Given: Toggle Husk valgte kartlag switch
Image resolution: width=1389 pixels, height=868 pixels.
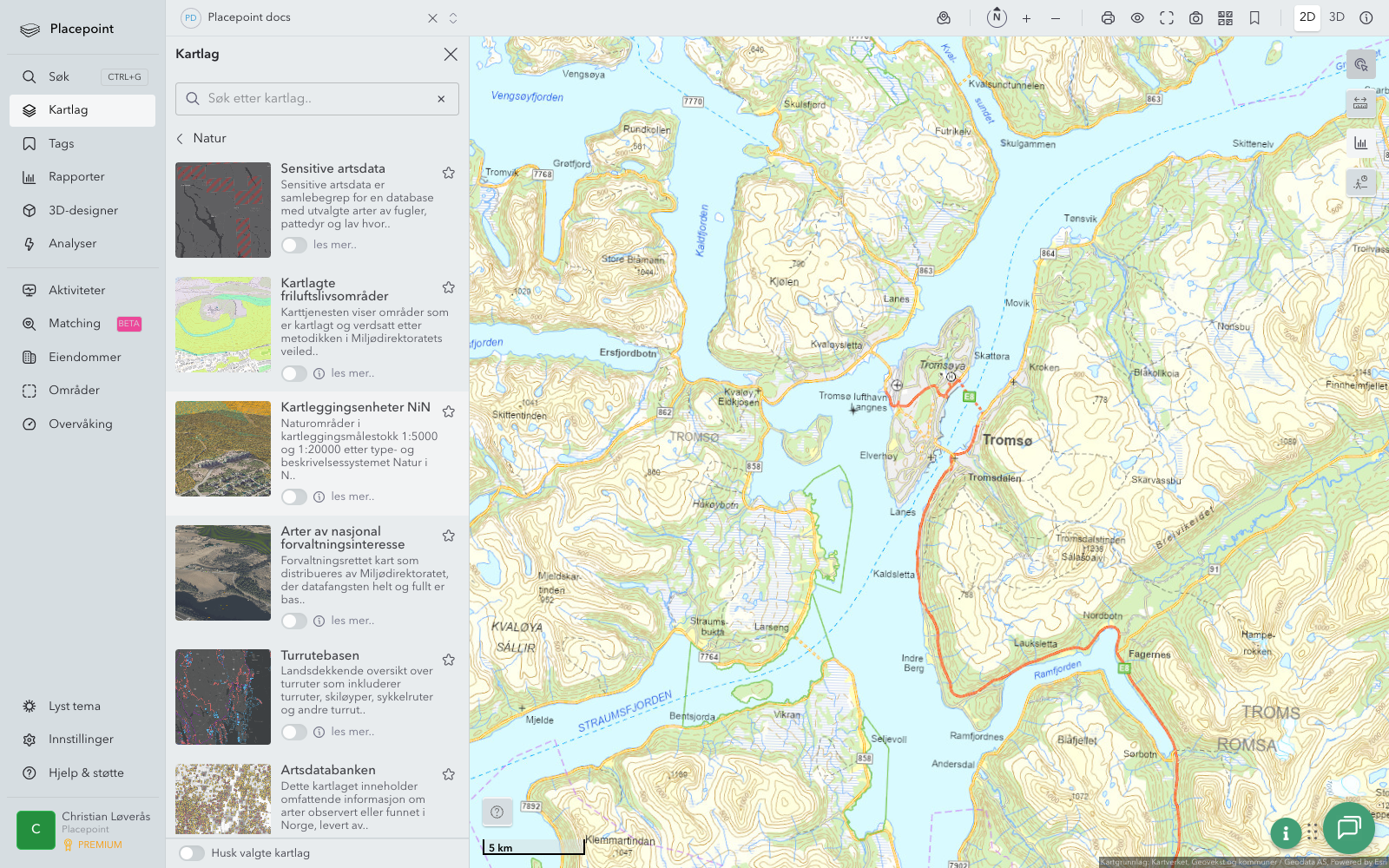Looking at the screenshot, I should coord(192,853).
